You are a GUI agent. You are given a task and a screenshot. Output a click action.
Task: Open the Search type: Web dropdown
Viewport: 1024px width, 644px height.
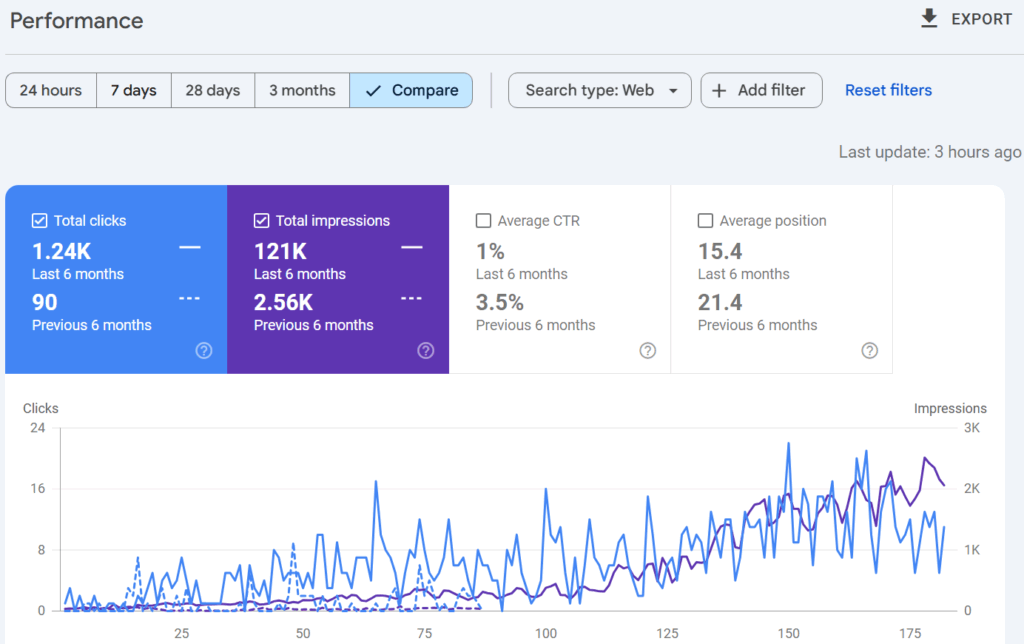(x=600, y=90)
